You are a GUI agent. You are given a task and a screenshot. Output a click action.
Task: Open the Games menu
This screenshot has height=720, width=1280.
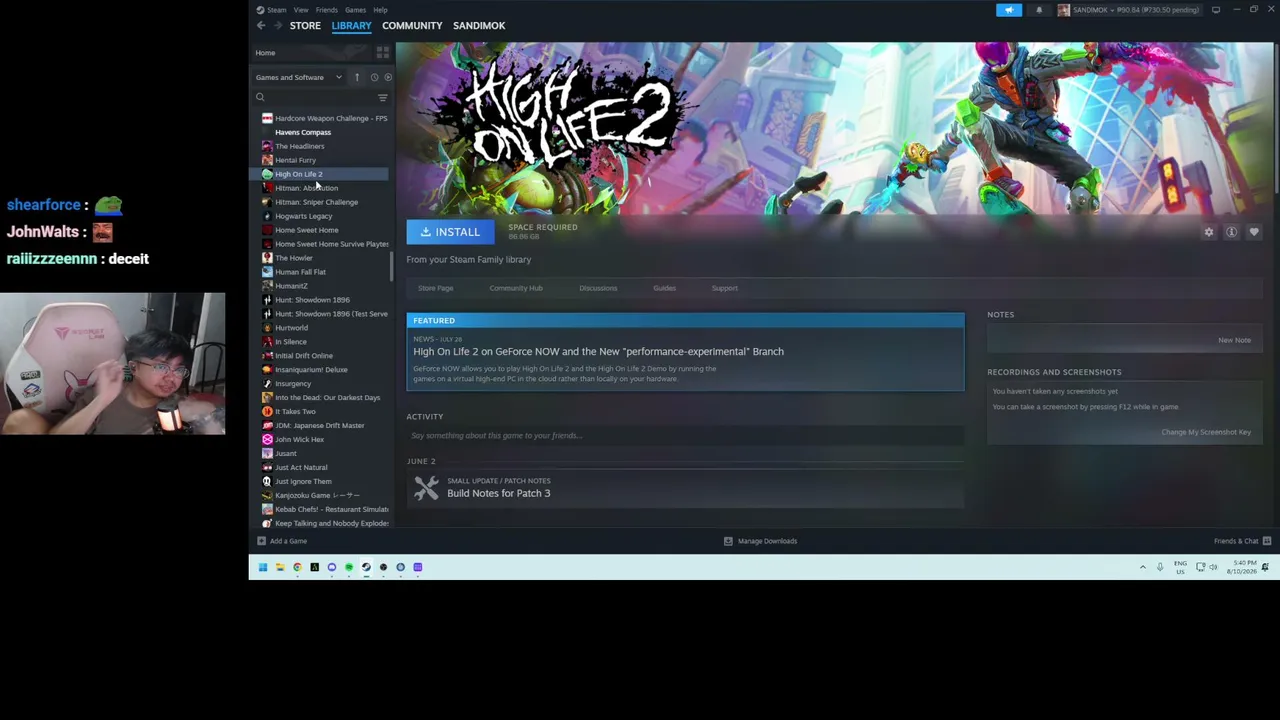[355, 10]
